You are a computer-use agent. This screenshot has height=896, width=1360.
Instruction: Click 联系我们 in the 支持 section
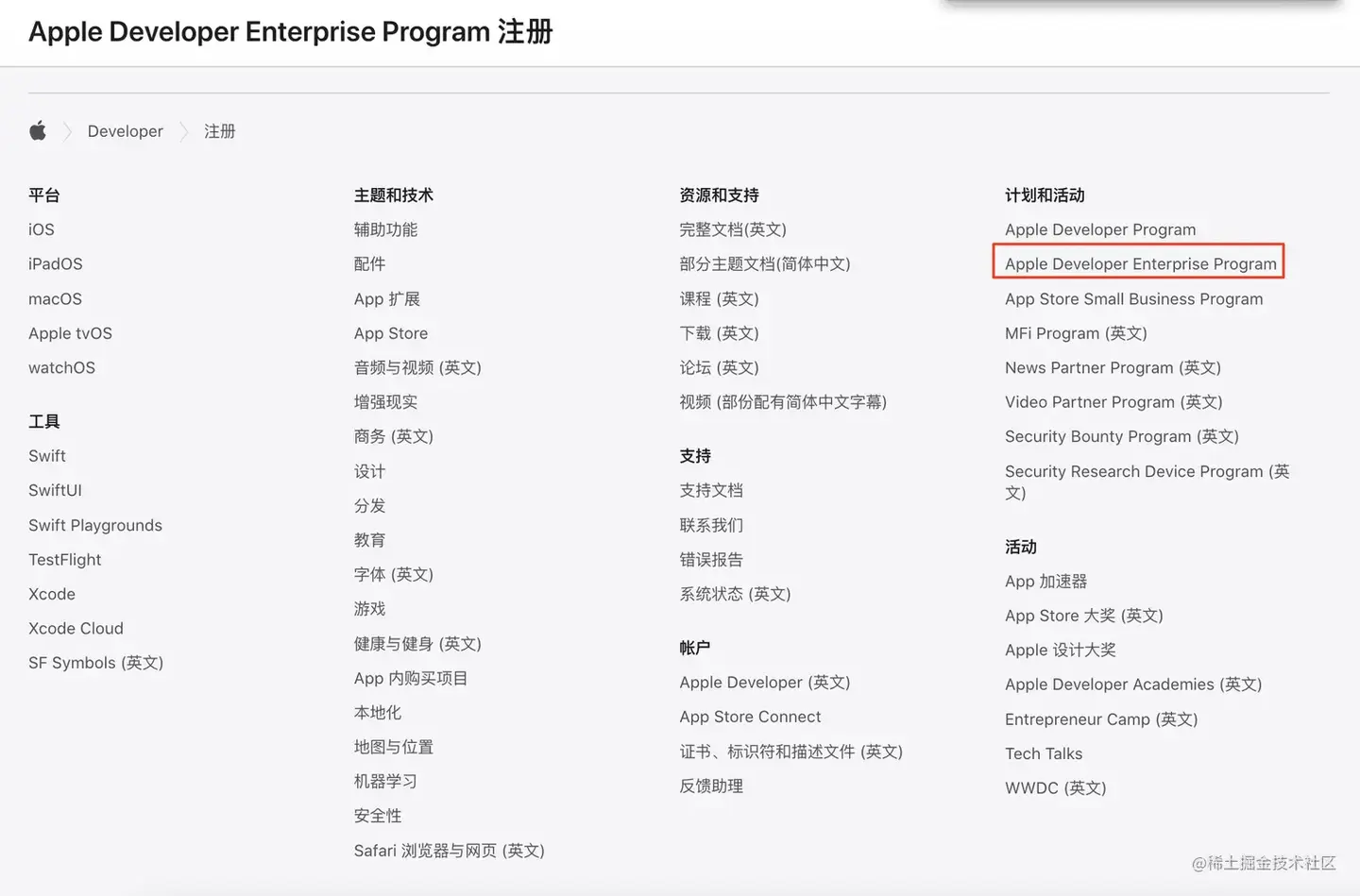711,525
